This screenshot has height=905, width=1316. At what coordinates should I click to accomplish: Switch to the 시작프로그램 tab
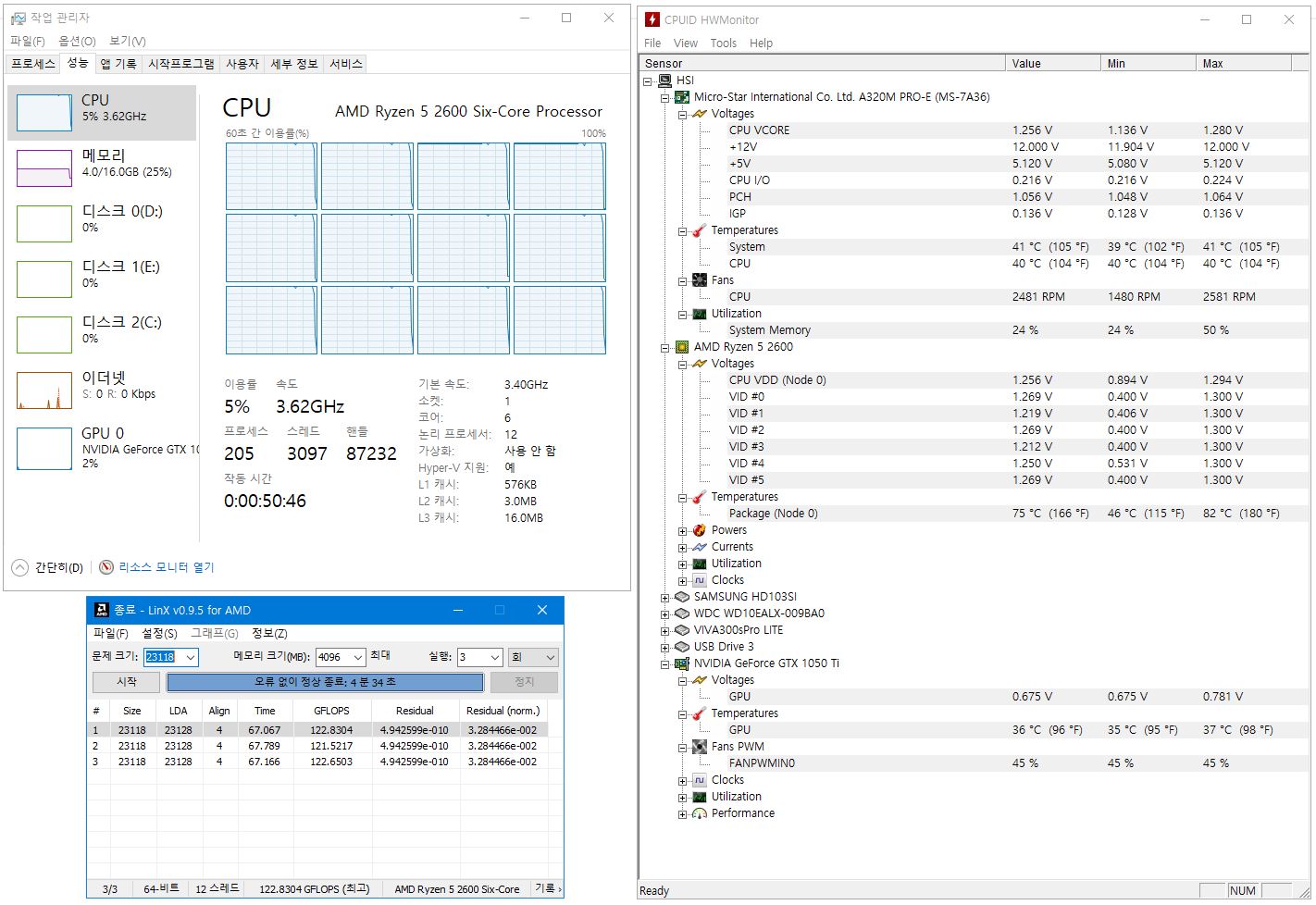[181, 64]
